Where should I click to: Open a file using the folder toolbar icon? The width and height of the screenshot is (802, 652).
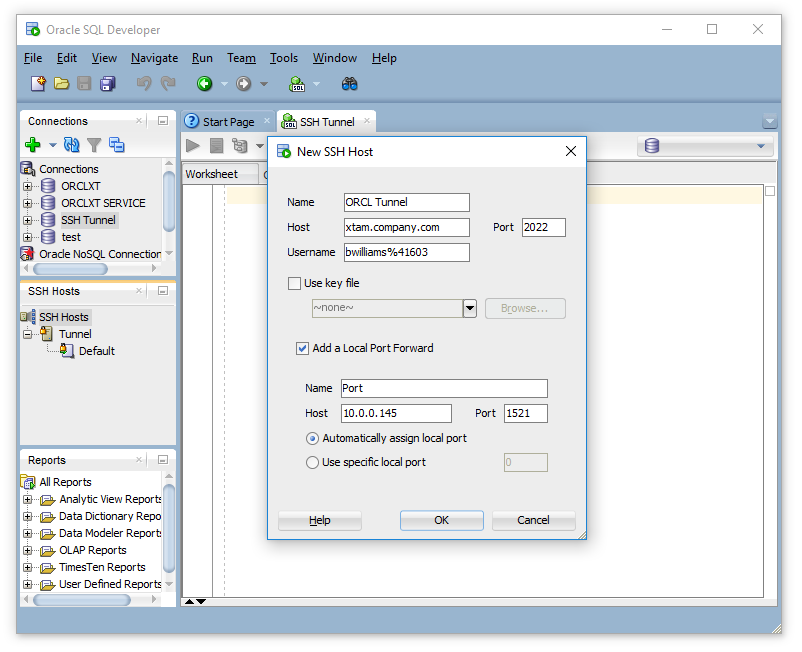60,84
